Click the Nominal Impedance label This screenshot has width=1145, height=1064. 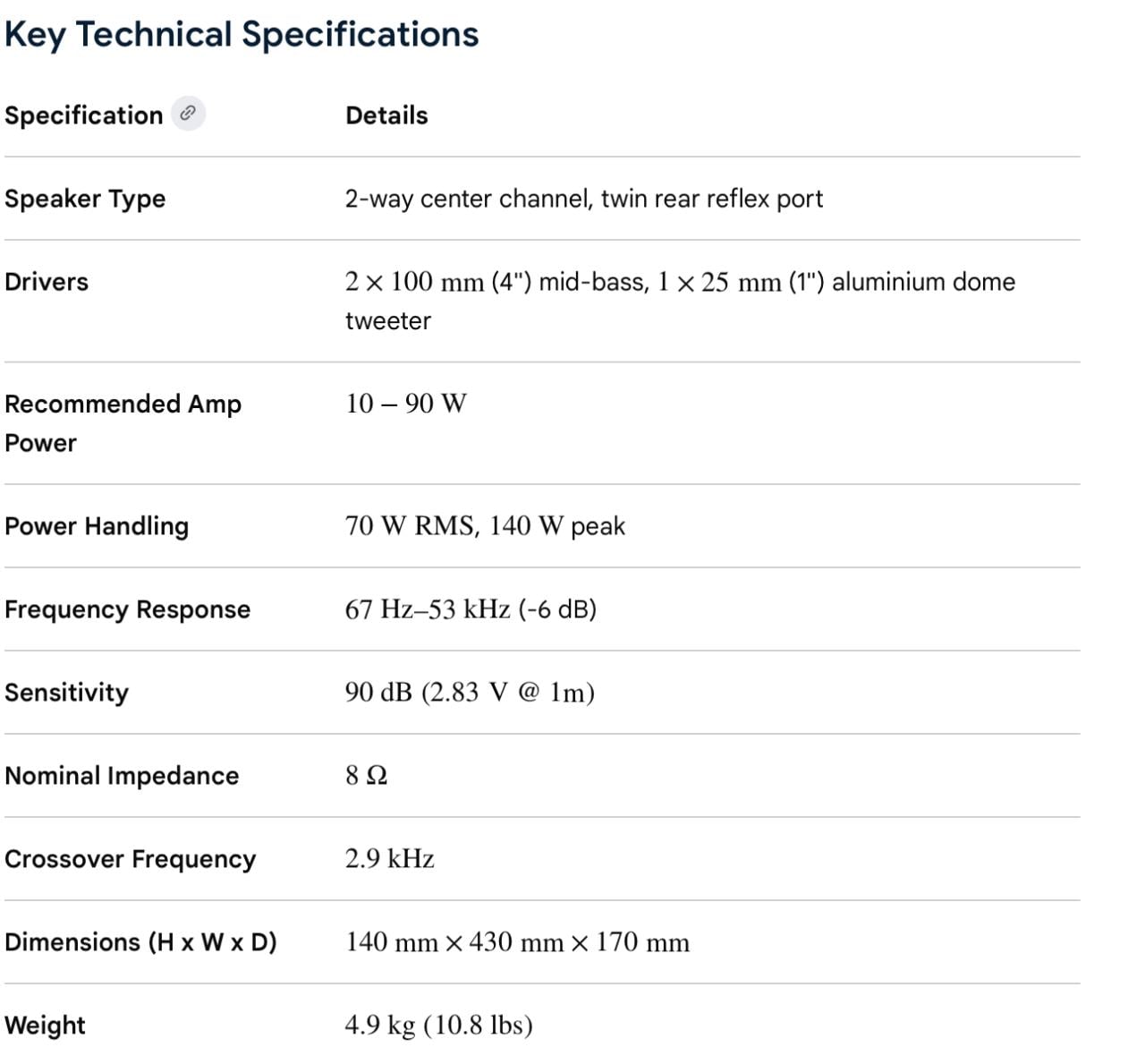122,776
